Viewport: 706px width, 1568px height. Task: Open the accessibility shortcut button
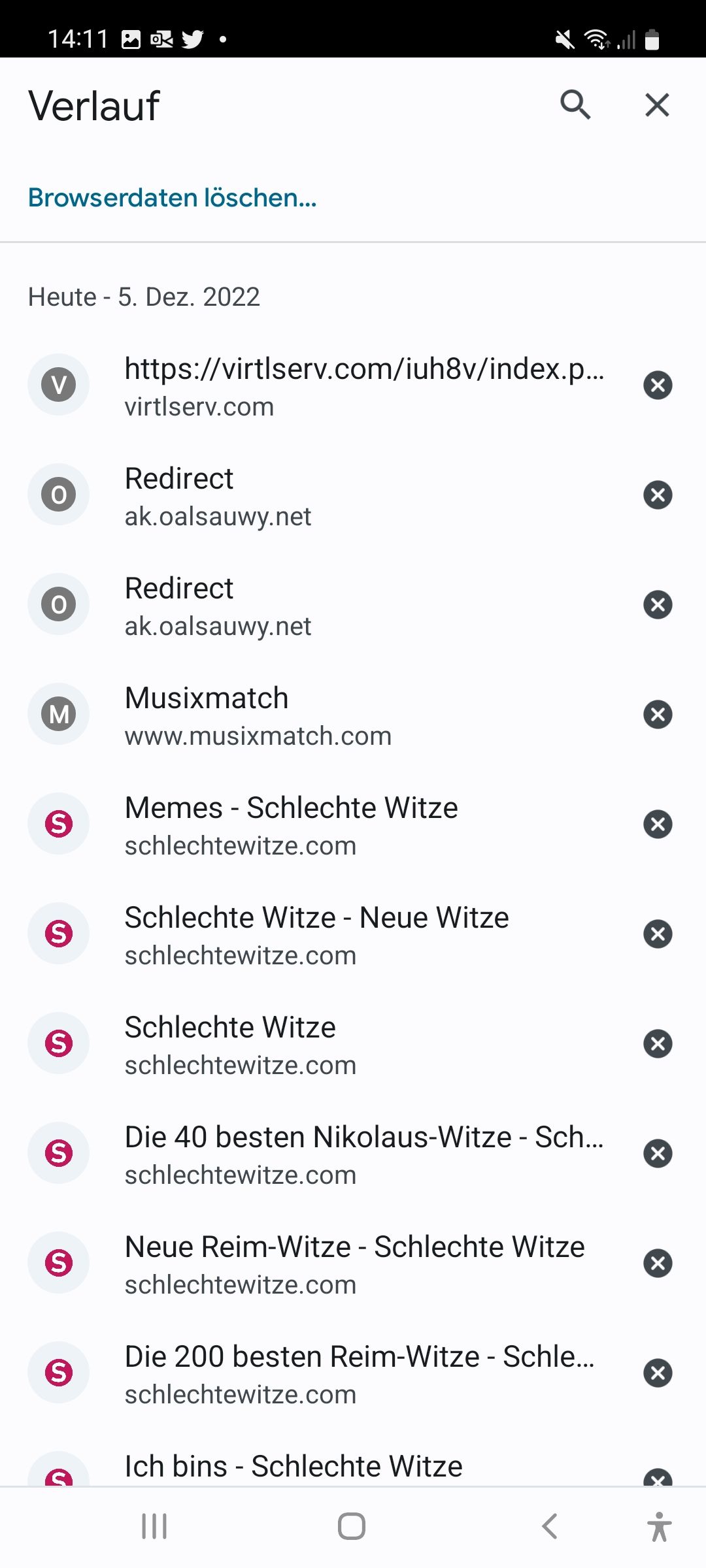[x=659, y=1527]
